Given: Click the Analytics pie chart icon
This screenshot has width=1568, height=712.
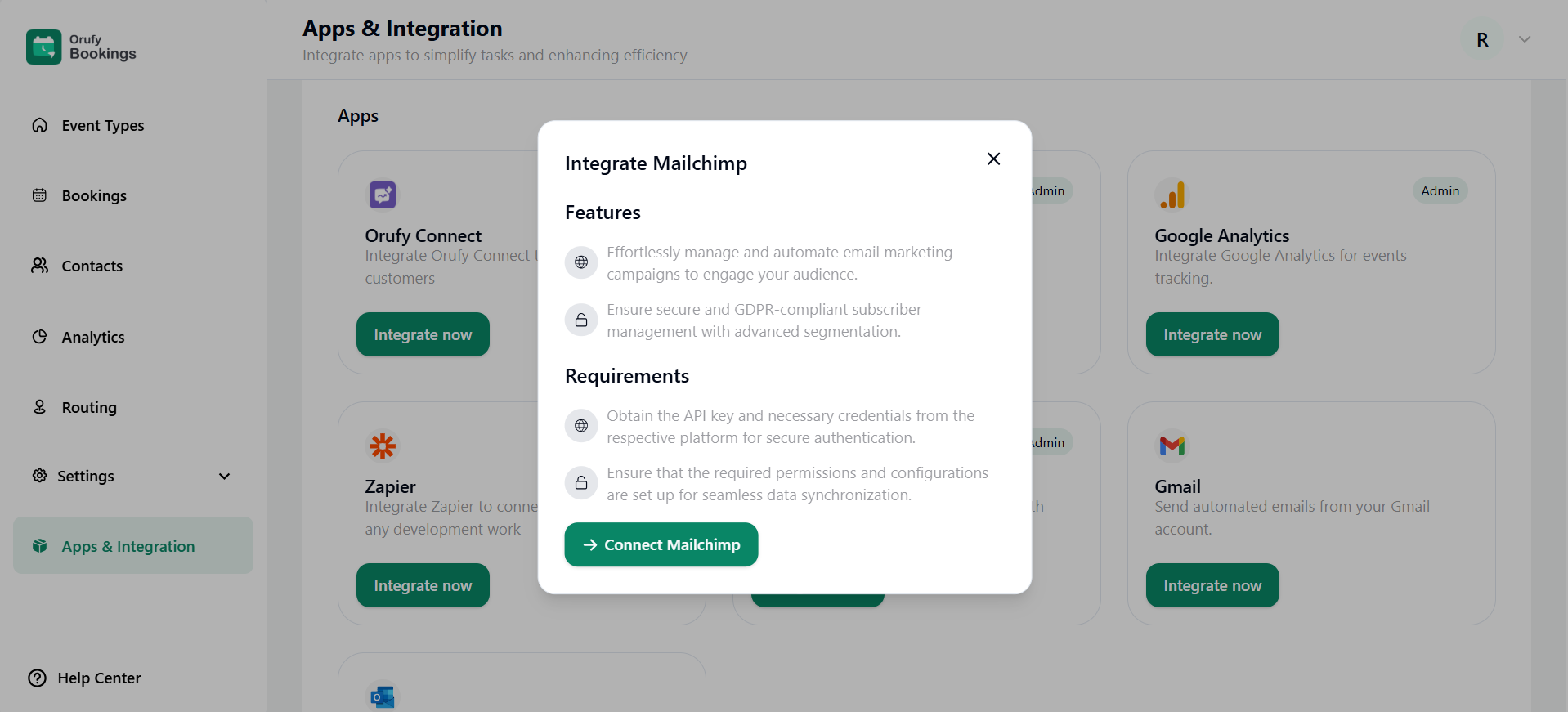Looking at the screenshot, I should coord(39,337).
